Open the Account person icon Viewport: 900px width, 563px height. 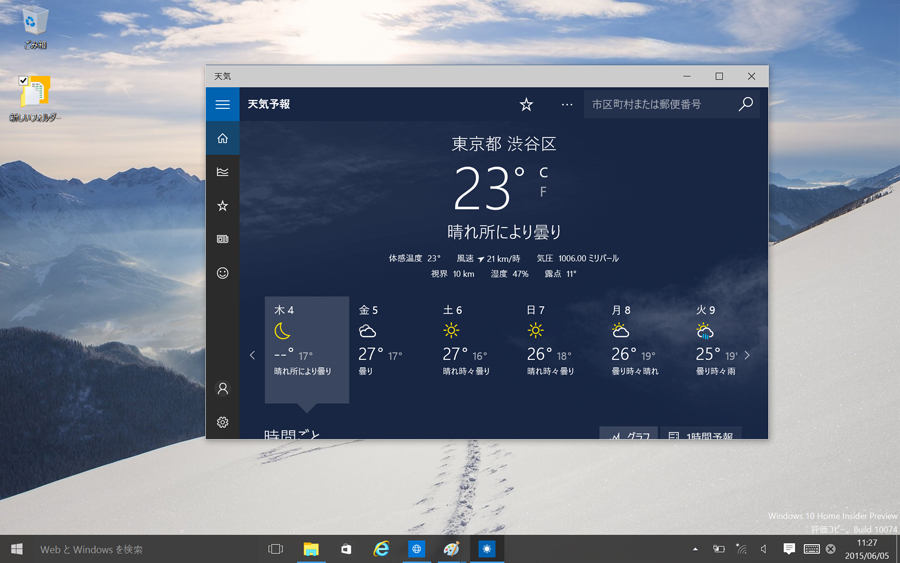(223, 389)
